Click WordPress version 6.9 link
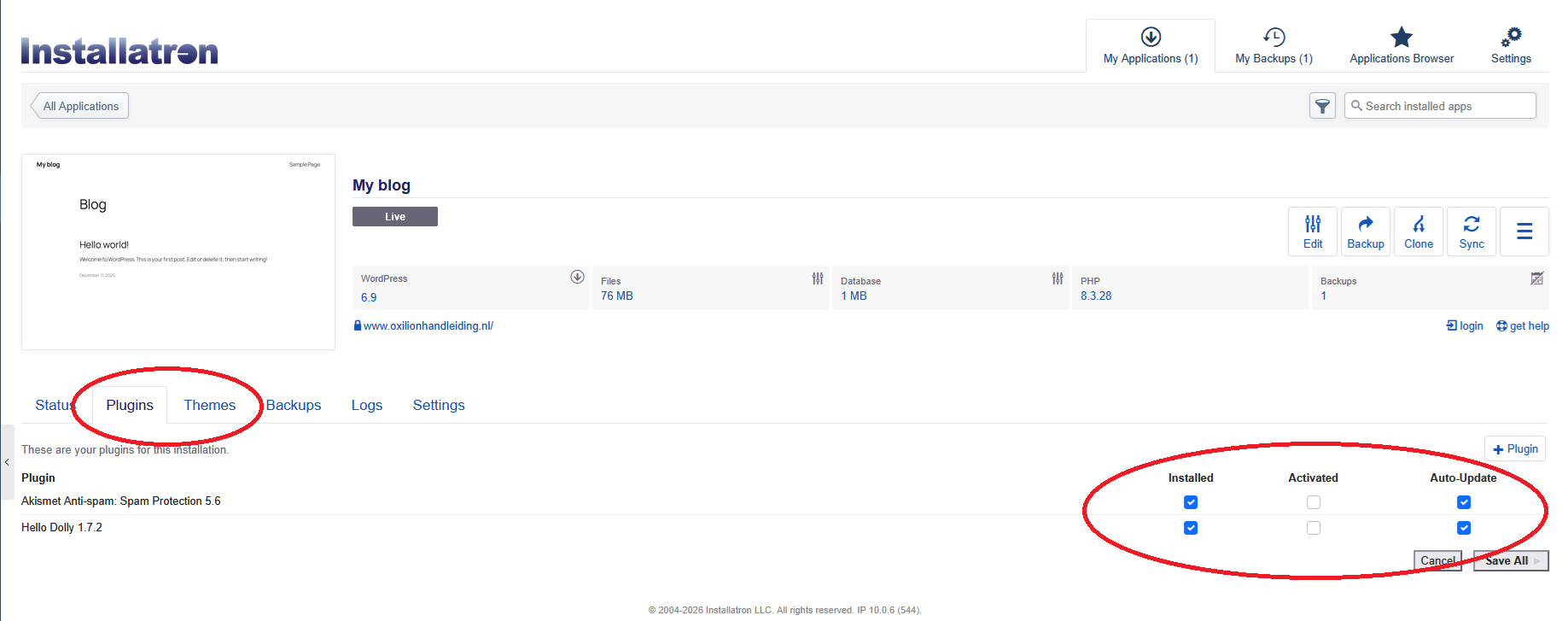 pyautogui.click(x=369, y=297)
